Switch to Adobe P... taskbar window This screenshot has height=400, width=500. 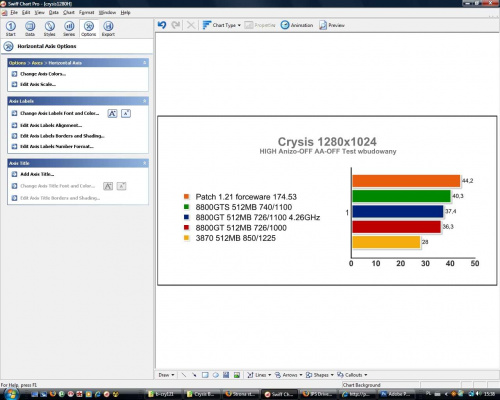[x=395, y=394]
